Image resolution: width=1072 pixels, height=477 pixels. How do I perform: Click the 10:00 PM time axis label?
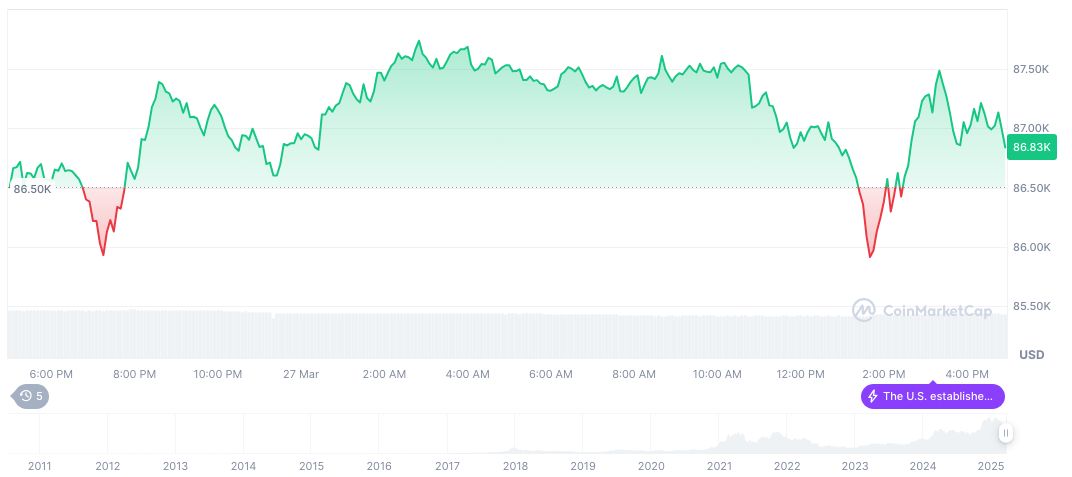tap(218, 374)
